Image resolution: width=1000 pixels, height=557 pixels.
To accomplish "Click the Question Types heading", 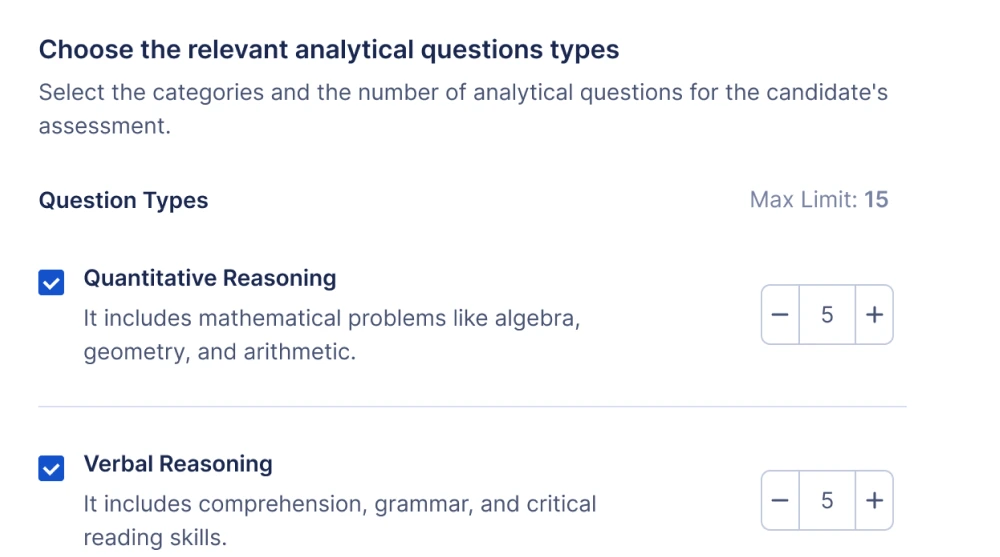I will (x=123, y=200).
